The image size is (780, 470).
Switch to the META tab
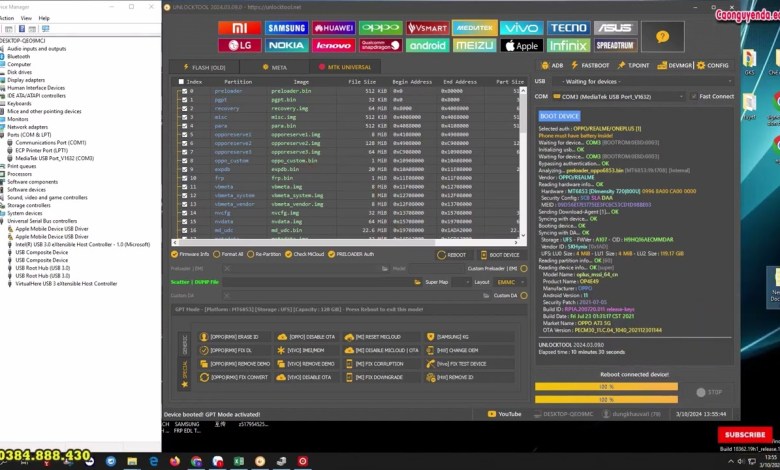(275, 67)
